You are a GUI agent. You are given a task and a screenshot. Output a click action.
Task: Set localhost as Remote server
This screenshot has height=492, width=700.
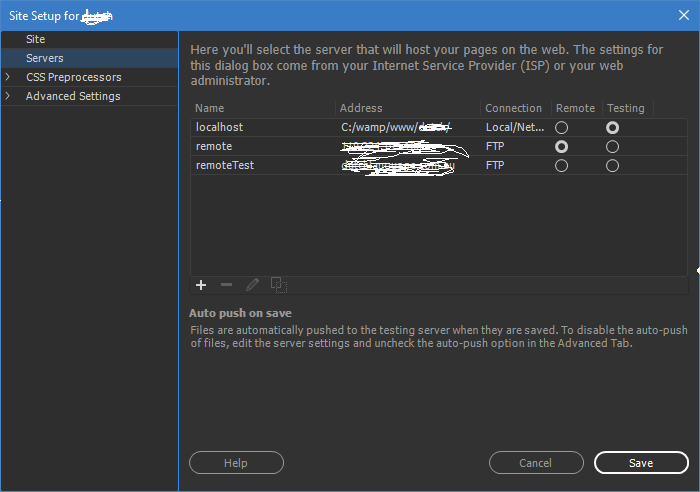click(x=561, y=128)
